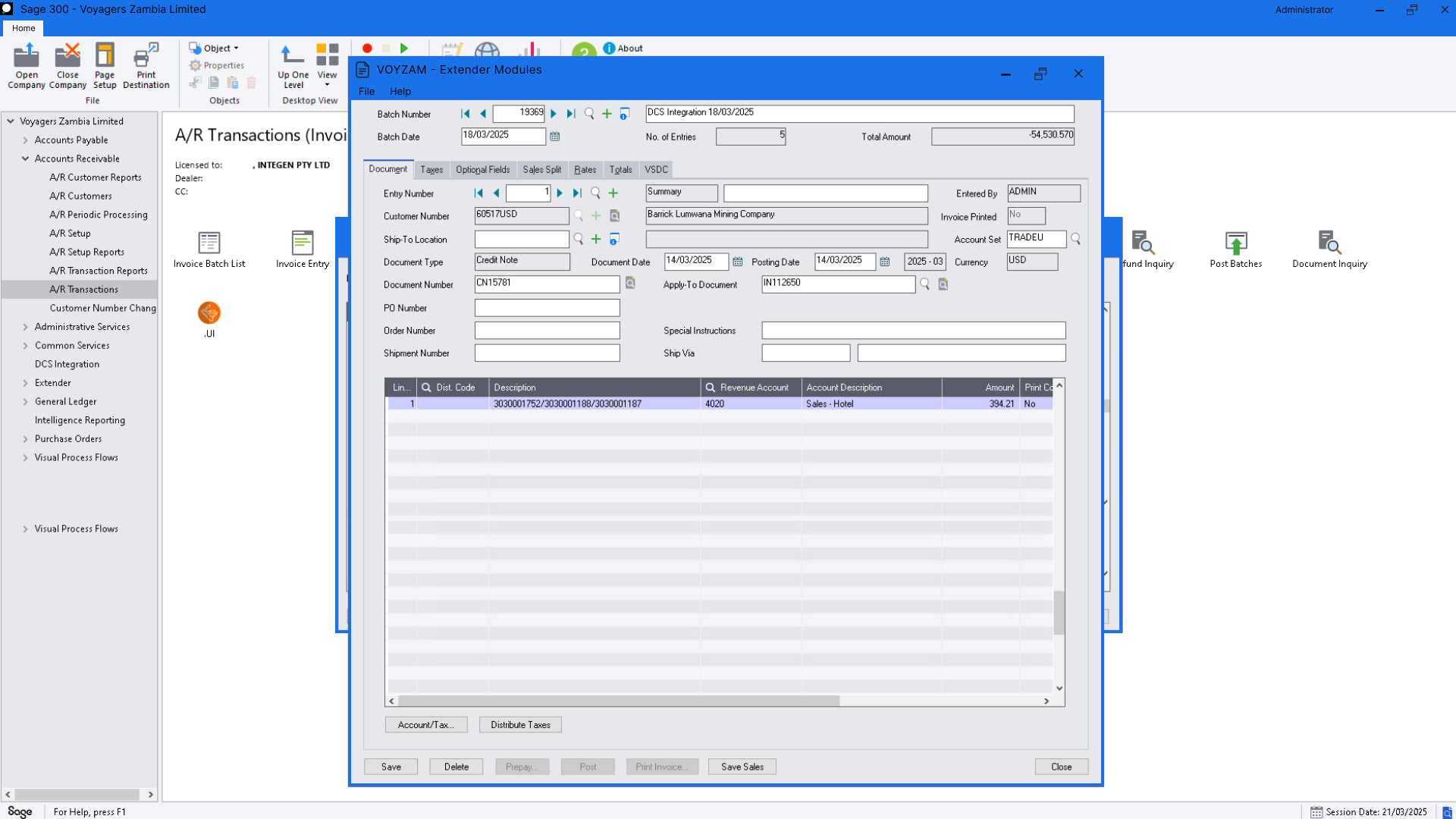Image resolution: width=1456 pixels, height=819 pixels.
Task: Click the Distribute Taxes button
Action: pos(520,725)
